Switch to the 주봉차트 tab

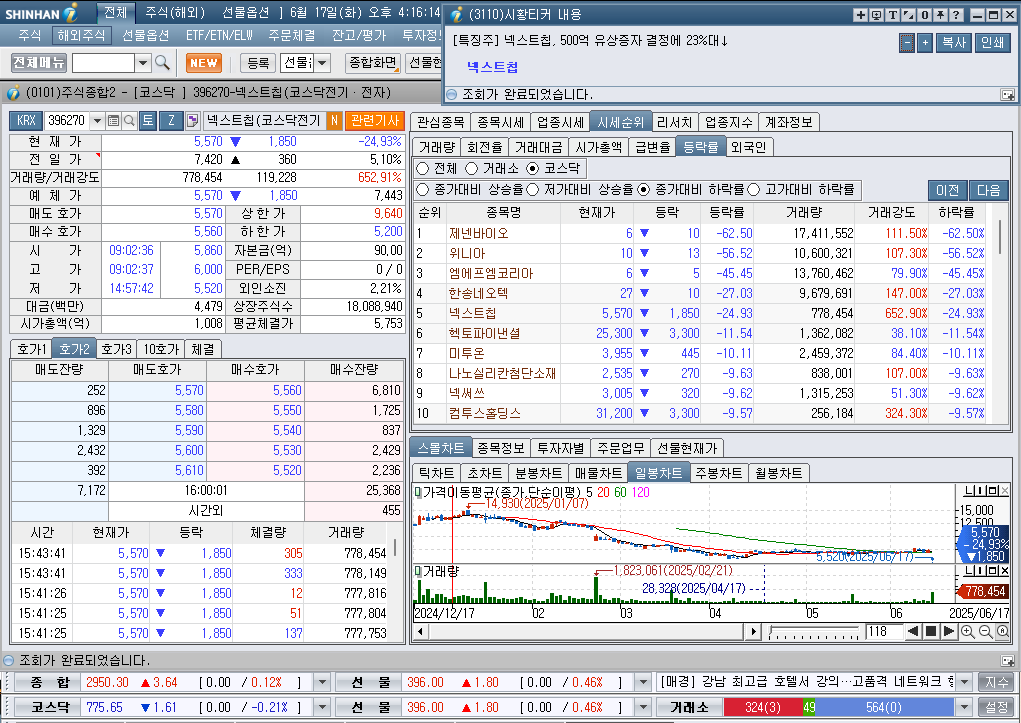718,474
